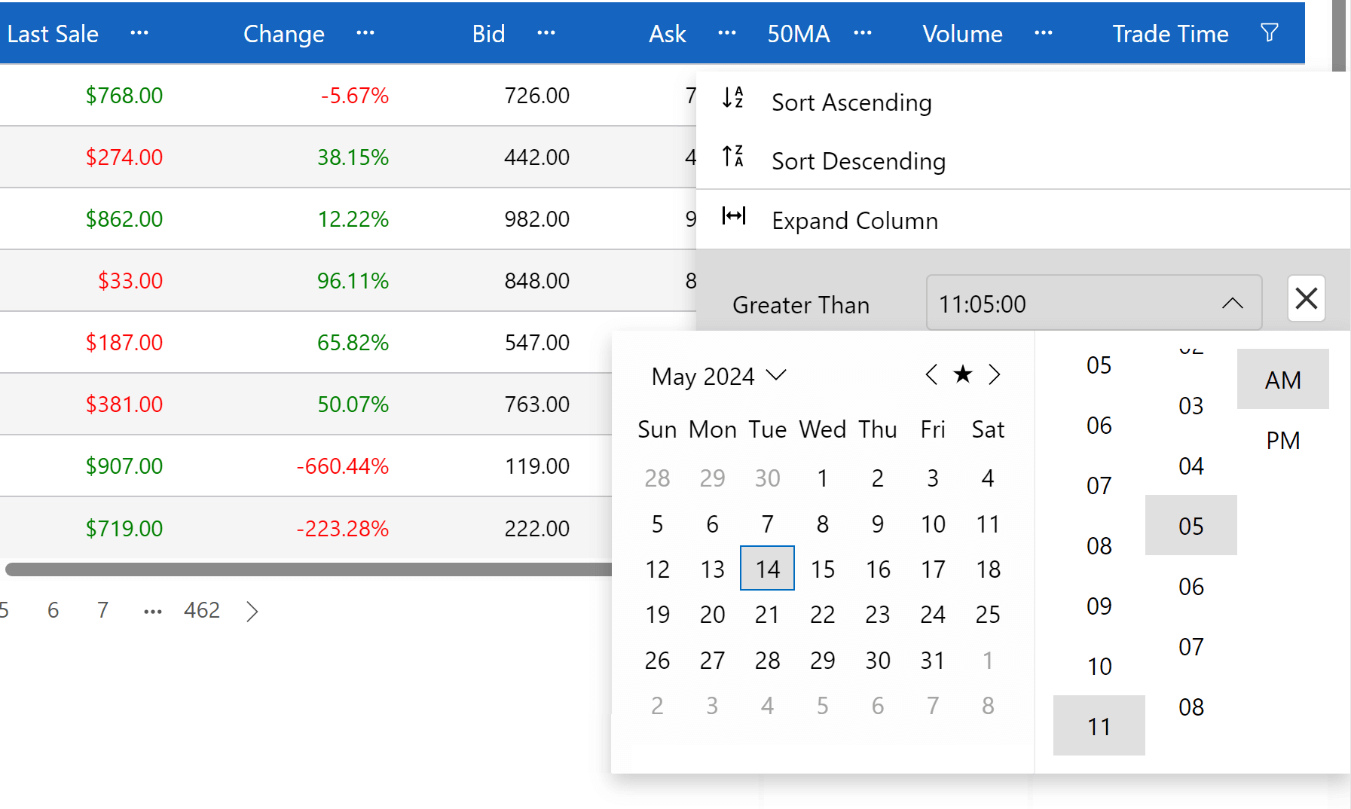Click the Greater Than filter label

click(801, 305)
